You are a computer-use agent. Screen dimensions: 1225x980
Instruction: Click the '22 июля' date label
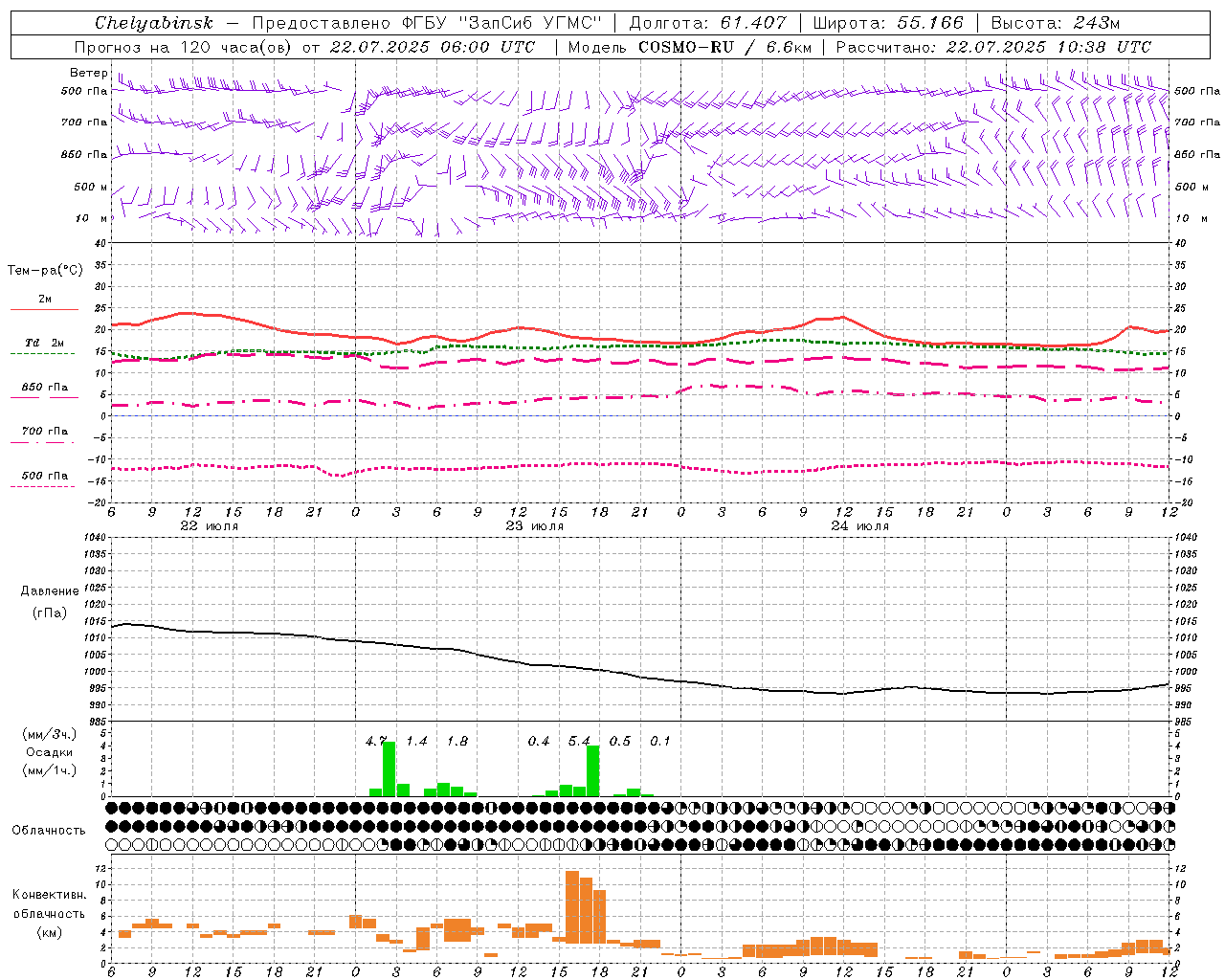[210, 526]
